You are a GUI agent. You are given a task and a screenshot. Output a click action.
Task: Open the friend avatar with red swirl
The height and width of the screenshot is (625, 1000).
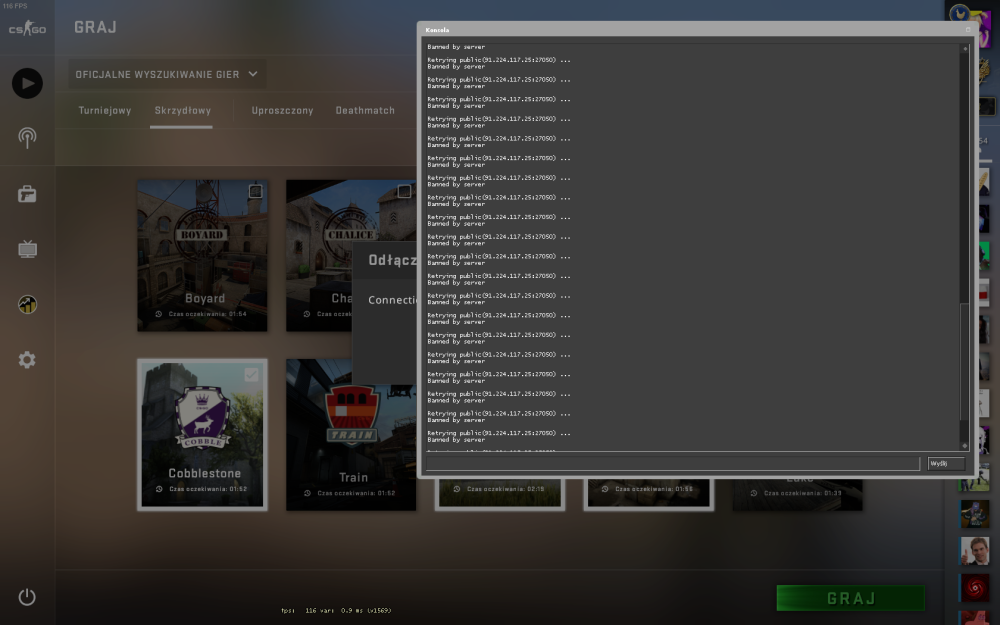coord(974,587)
